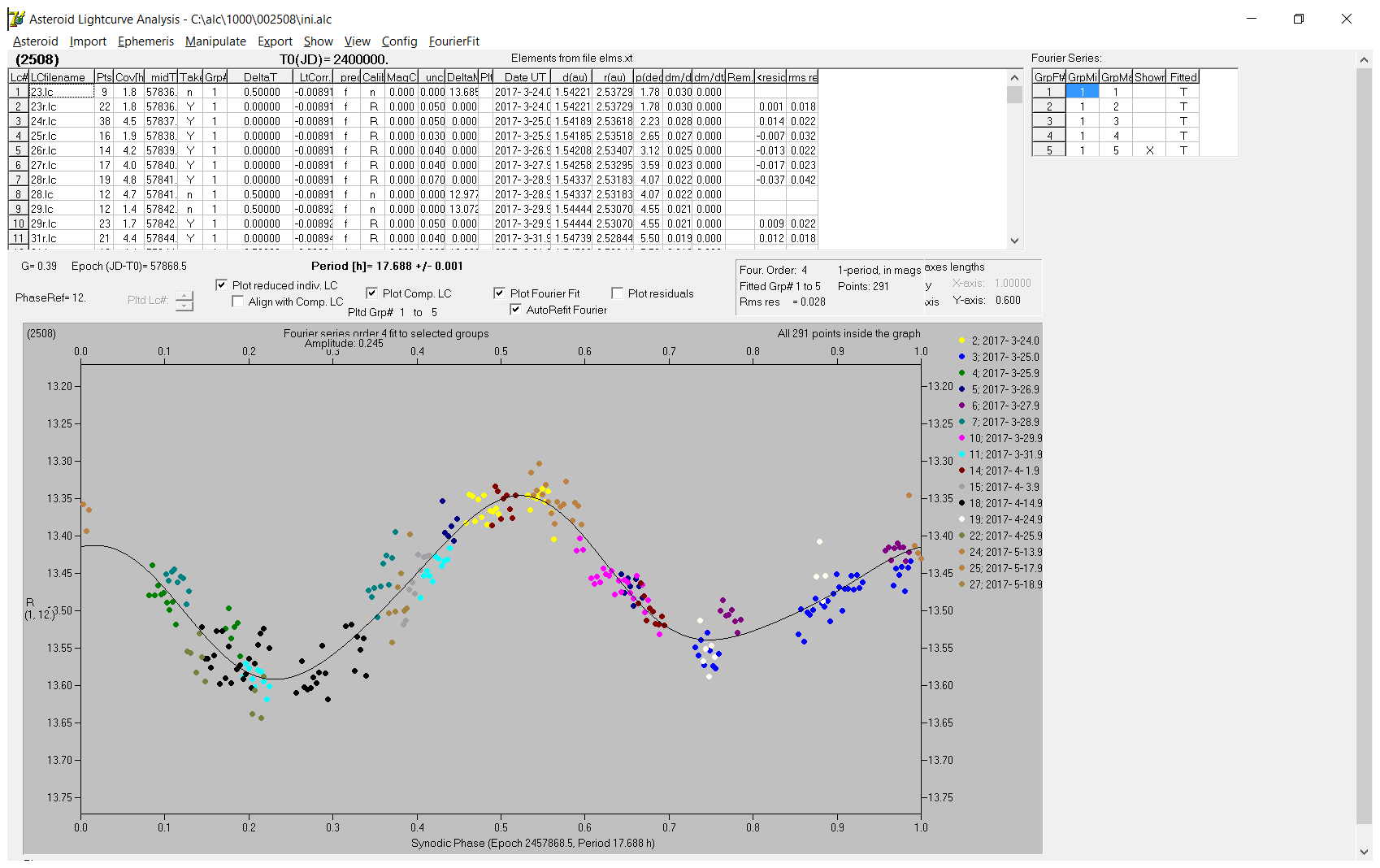This screenshot has height=868, width=1380.
Task: Open the FourierFit menu
Action: [x=454, y=41]
